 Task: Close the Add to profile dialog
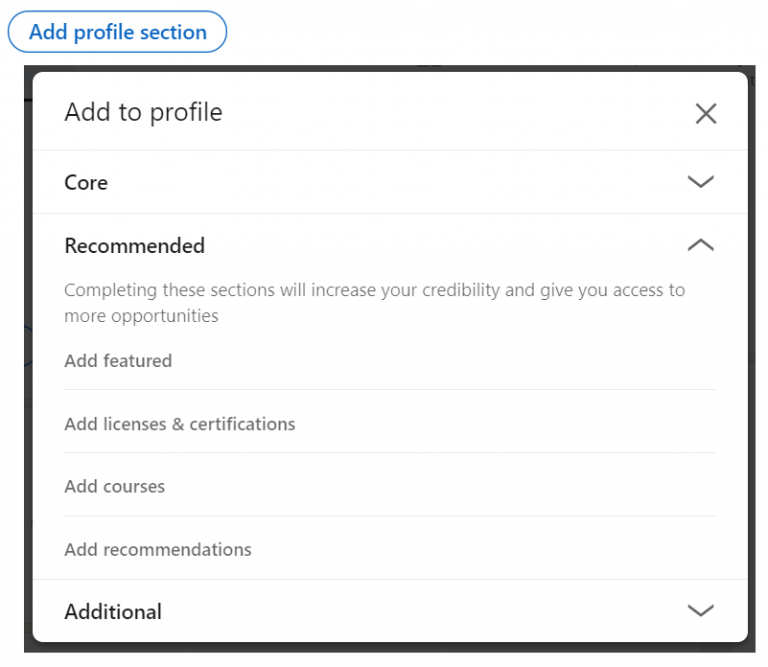point(706,114)
